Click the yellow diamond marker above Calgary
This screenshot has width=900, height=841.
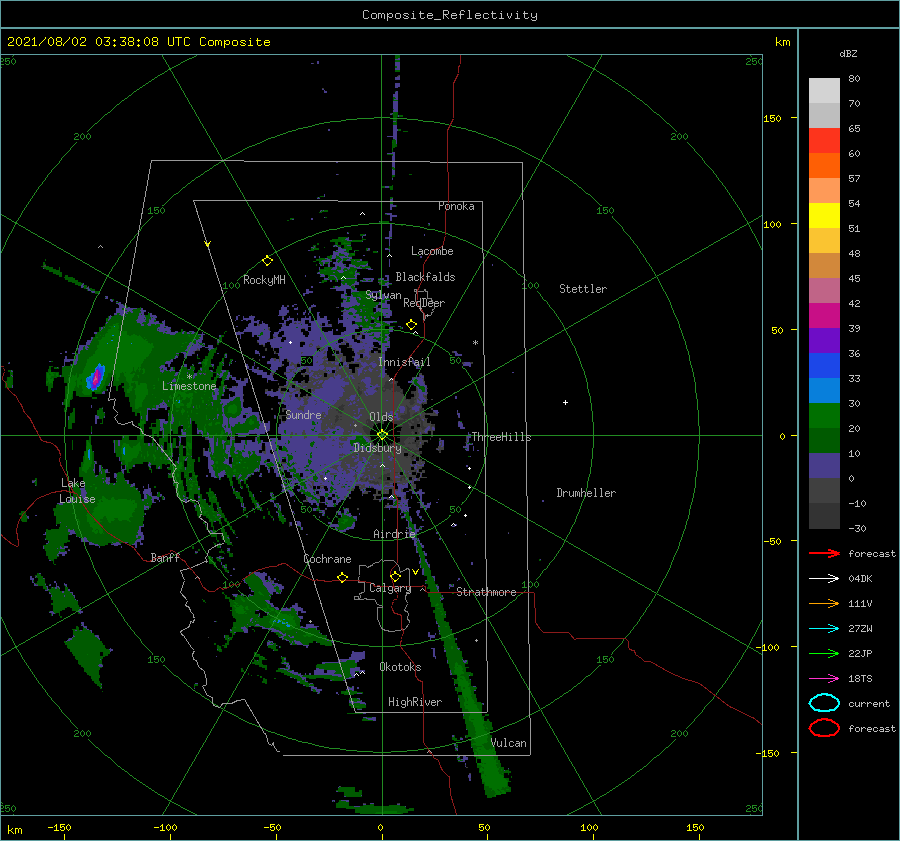395,576
